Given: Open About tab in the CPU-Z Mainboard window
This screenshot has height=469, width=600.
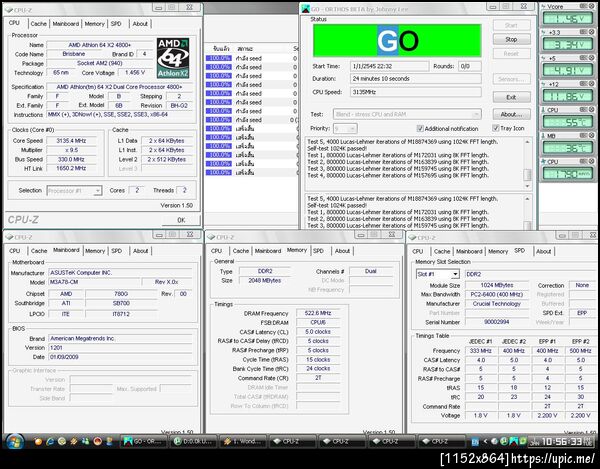Looking at the screenshot, I should tap(140, 251).
